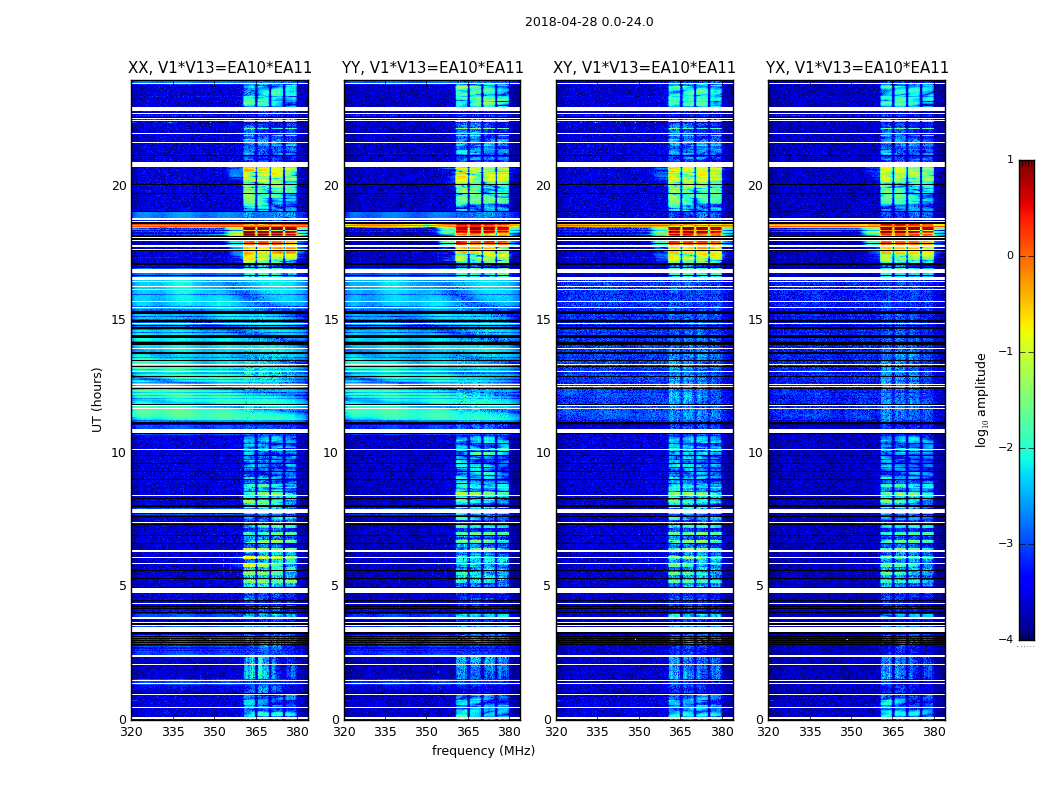
Task: Select the YY panel title text
Action: [x=432, y=68]
